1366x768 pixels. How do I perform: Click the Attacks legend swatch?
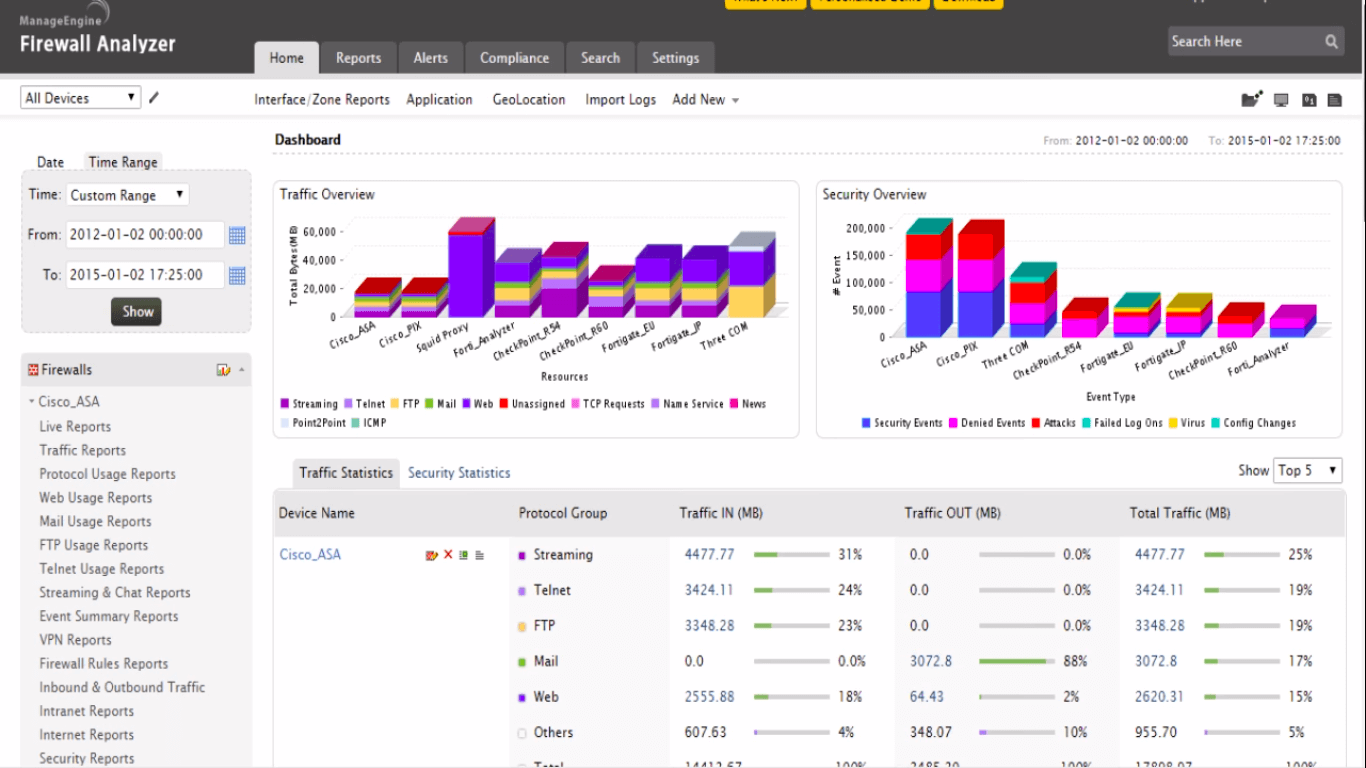coord(1036,423)
